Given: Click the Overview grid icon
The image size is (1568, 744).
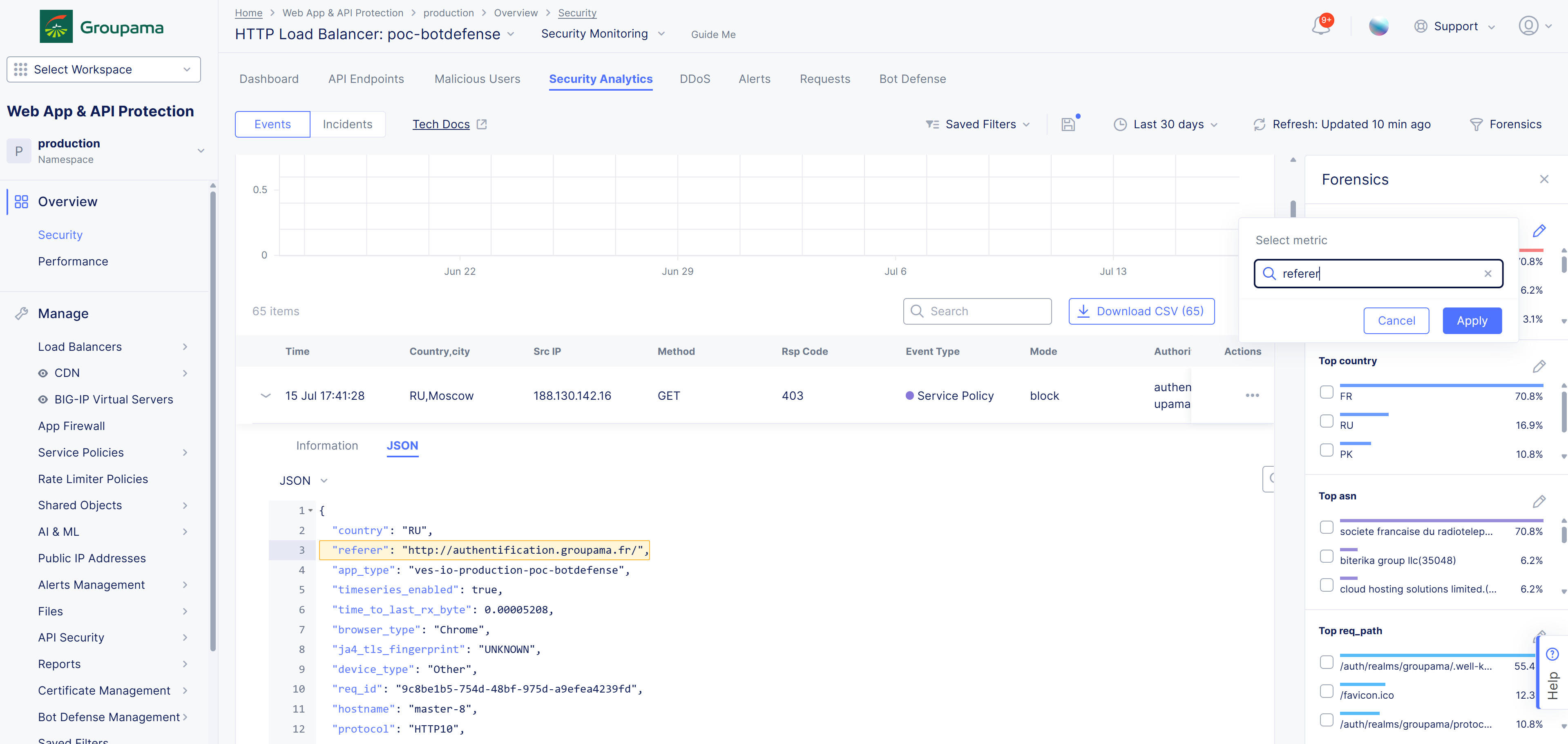Looking at the screenshot, I should (21, 201).
